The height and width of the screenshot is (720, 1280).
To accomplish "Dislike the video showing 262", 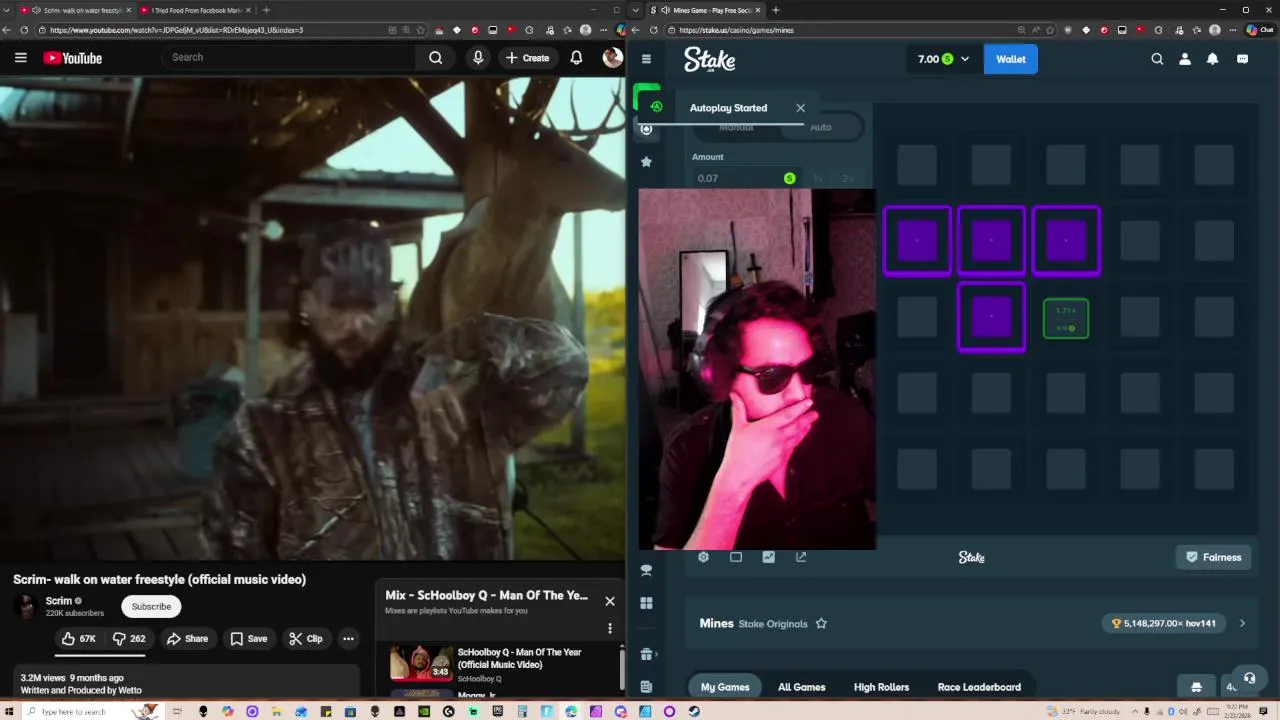I will (x=129, y=638).
